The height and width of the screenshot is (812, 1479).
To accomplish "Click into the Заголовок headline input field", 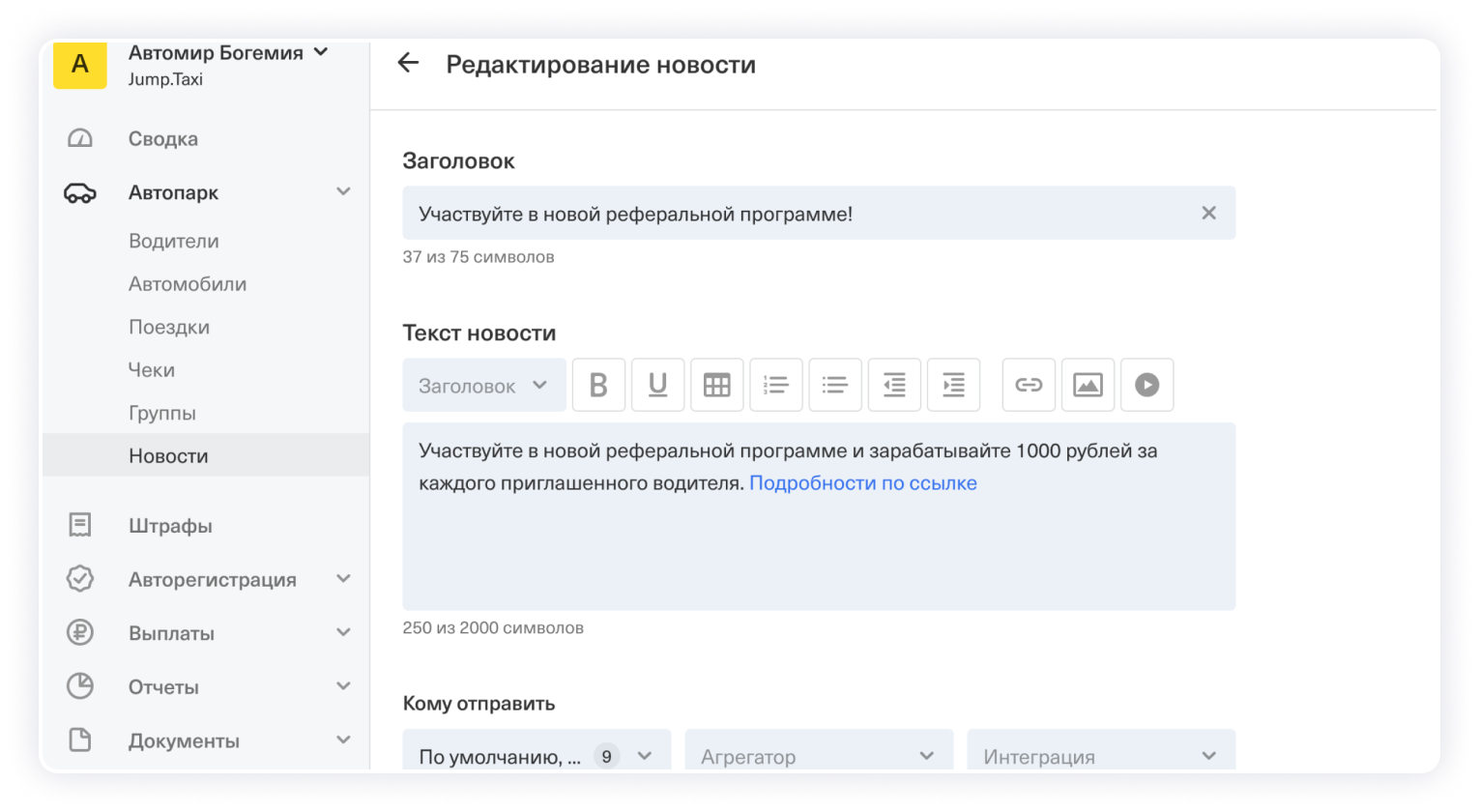I will click(x=793, y=214).
